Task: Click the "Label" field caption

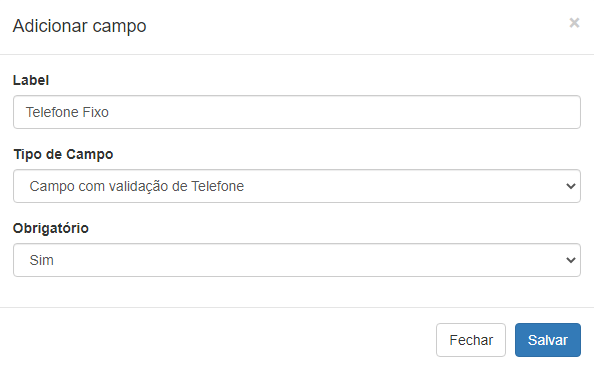Action: [x=31, y=80]
